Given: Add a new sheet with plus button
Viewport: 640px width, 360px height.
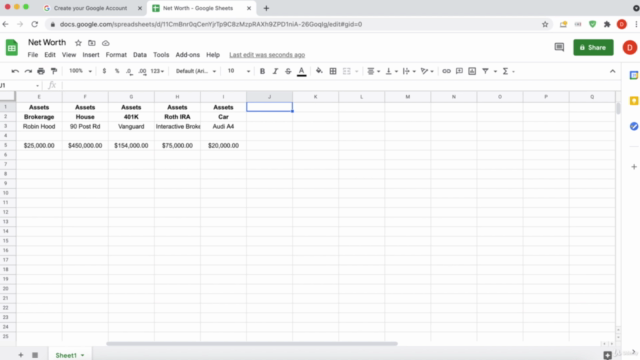Looking at the screenshot, I should click(20, 355).
